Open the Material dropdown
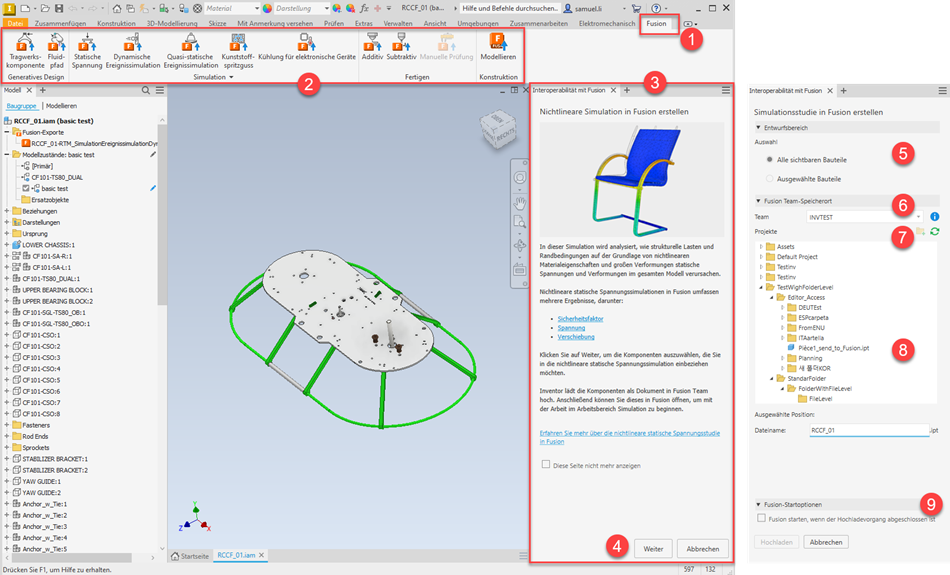The height and width of the screenshot is (575, 950). pyautogui.click(x=232, y=8)
